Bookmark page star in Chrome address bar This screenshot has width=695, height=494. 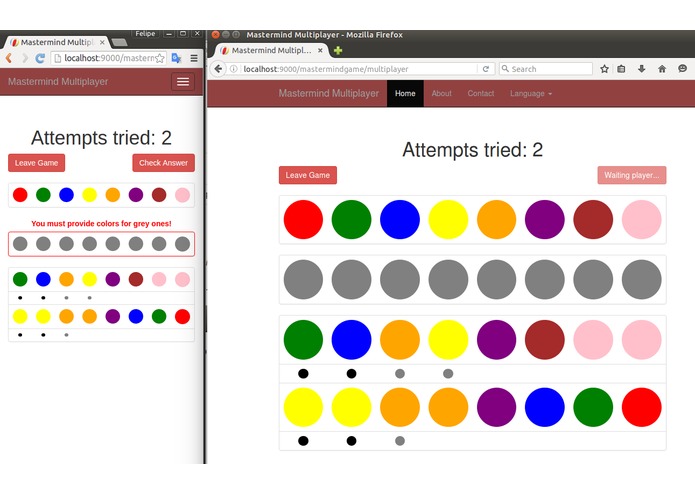[160, 58]
